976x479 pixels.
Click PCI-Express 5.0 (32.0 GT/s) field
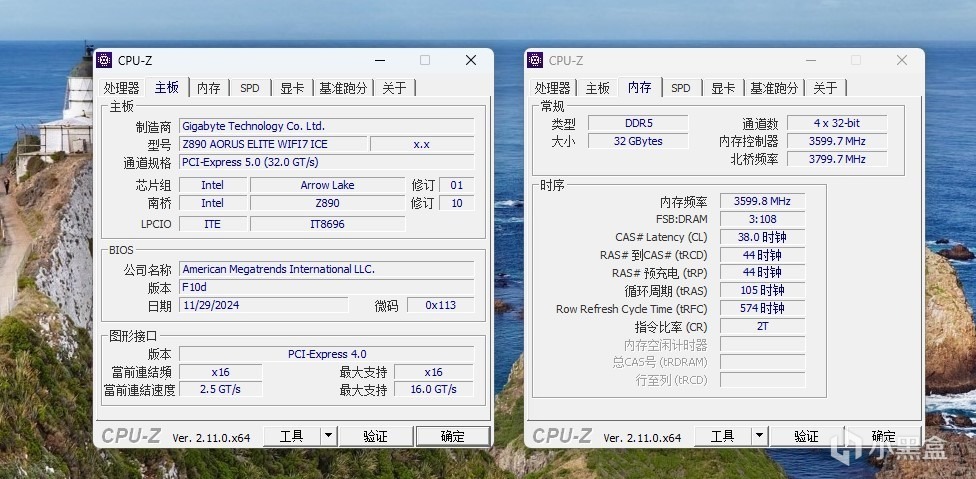click(327, 162)
